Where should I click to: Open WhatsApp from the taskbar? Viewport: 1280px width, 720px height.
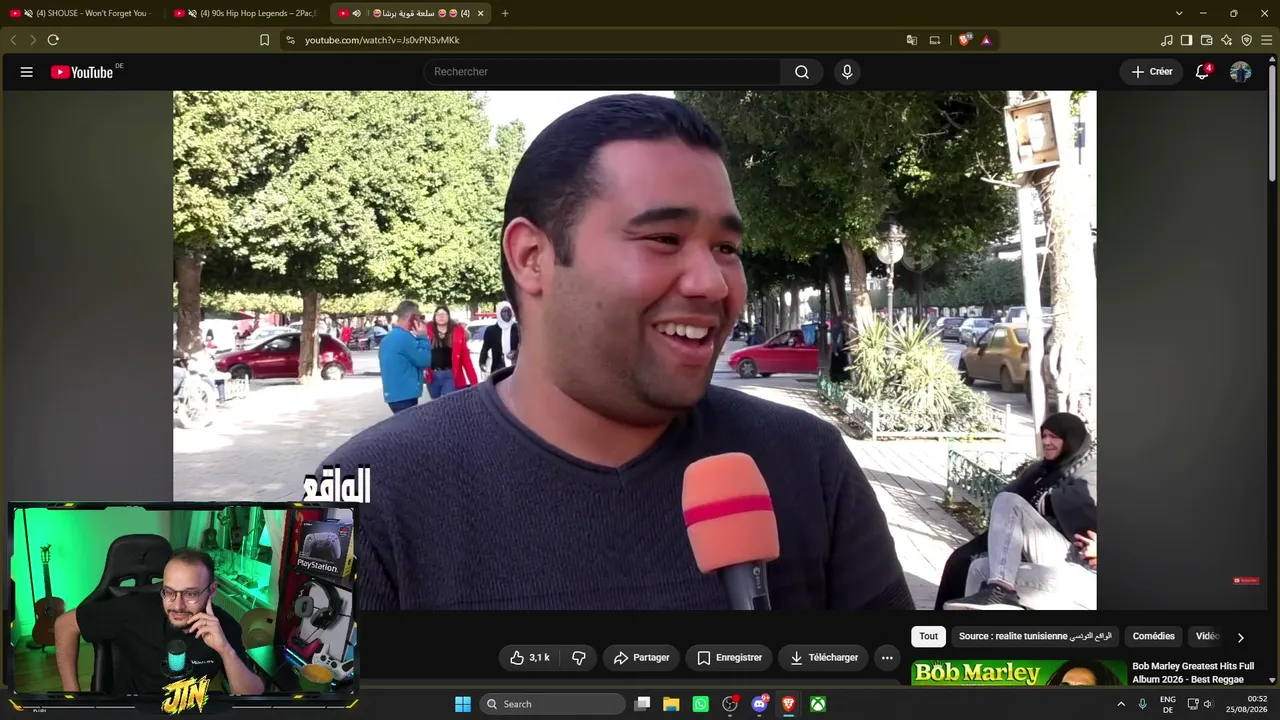point(700,704)
